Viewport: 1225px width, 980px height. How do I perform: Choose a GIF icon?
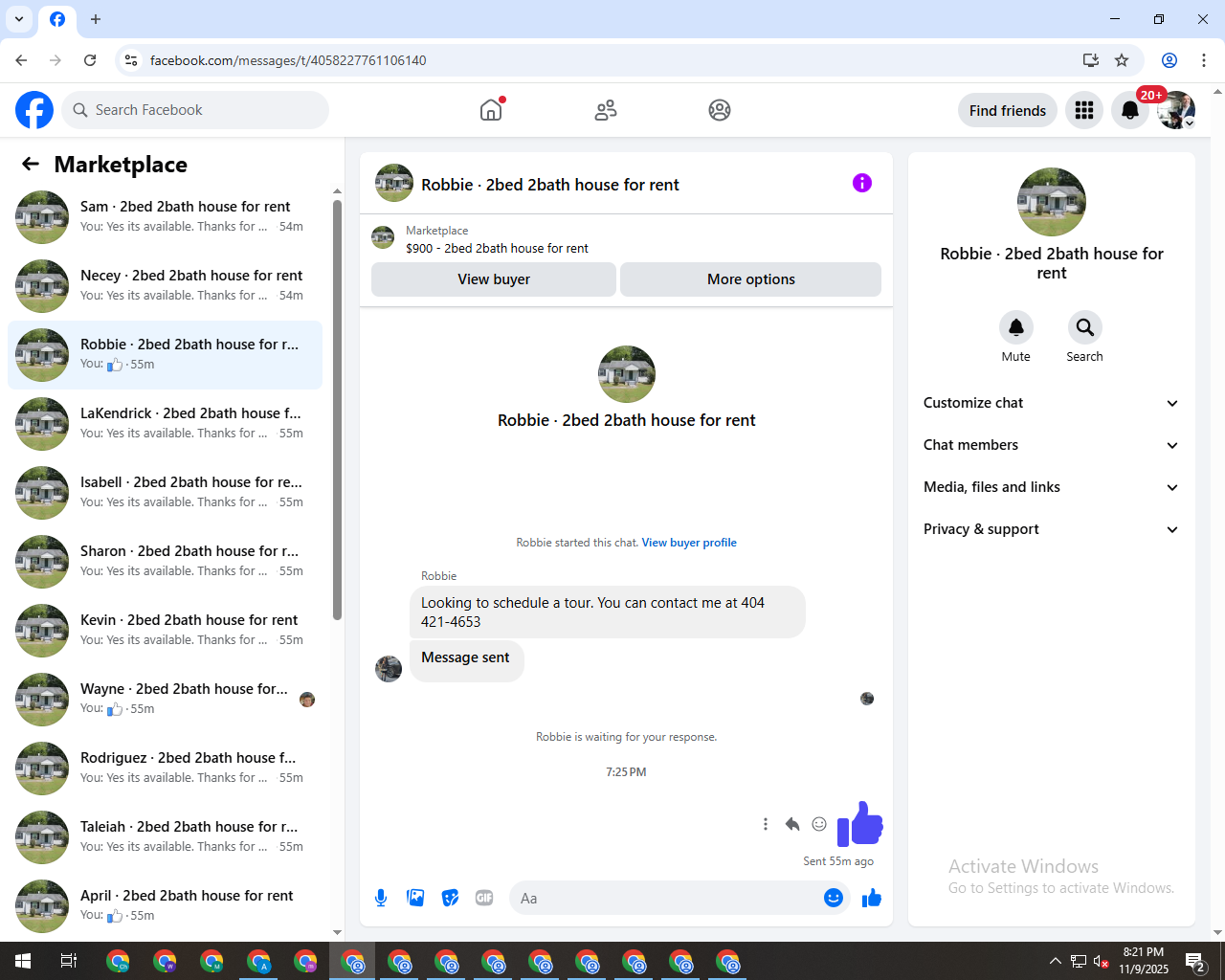pyautogui.click(x=484, y=898)
